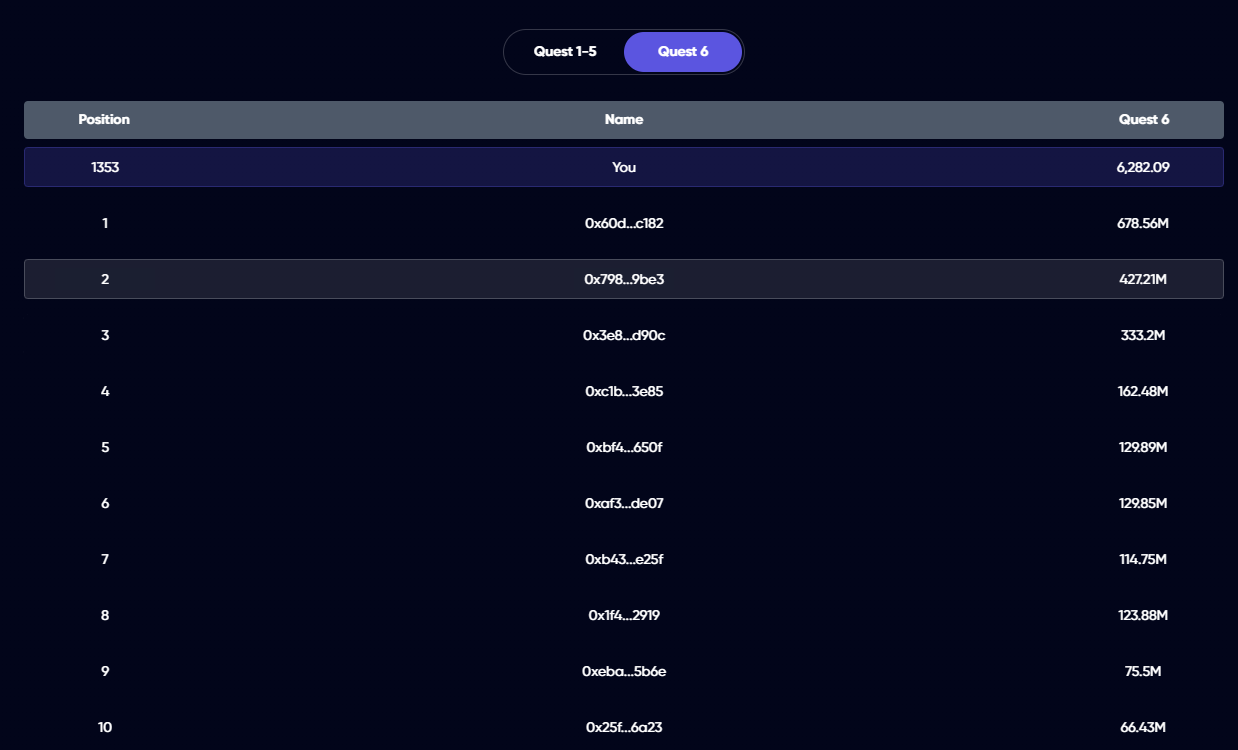This screenshot has height=750, width=1238.
Task: Click wallet address 0x1f4...2919
Action: [624, 616]
